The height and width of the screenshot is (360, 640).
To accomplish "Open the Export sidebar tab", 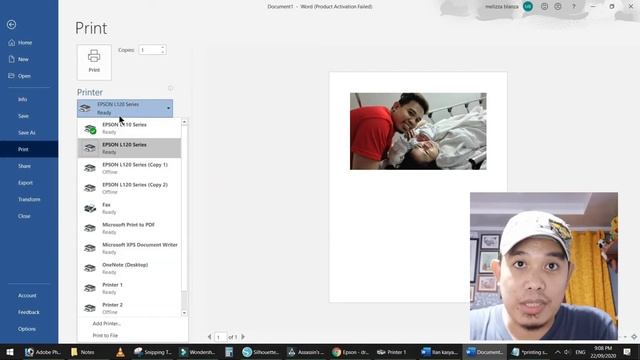I will click(x=29, y=183).
